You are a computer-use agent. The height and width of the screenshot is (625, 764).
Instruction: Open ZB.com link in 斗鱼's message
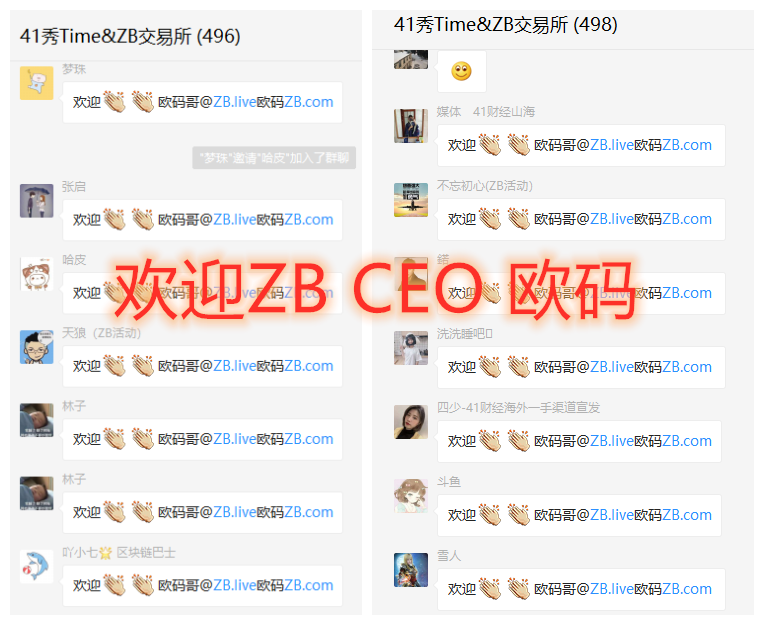[x=687, y=515]
